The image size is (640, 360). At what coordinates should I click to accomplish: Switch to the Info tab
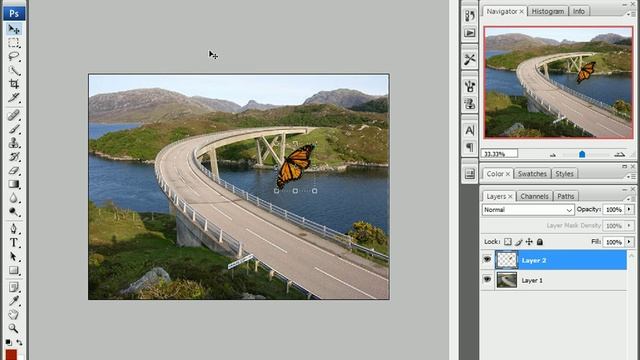pos(579,11)
